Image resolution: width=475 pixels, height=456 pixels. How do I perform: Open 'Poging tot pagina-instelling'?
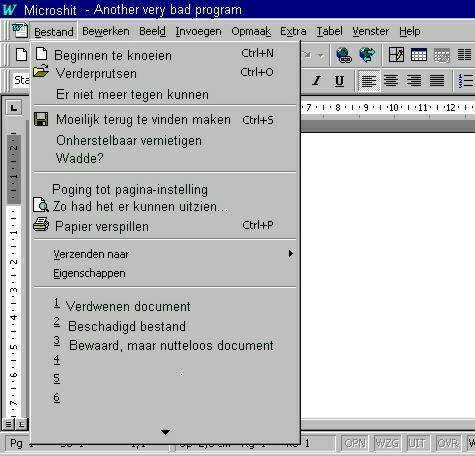[x=164, y=189]
